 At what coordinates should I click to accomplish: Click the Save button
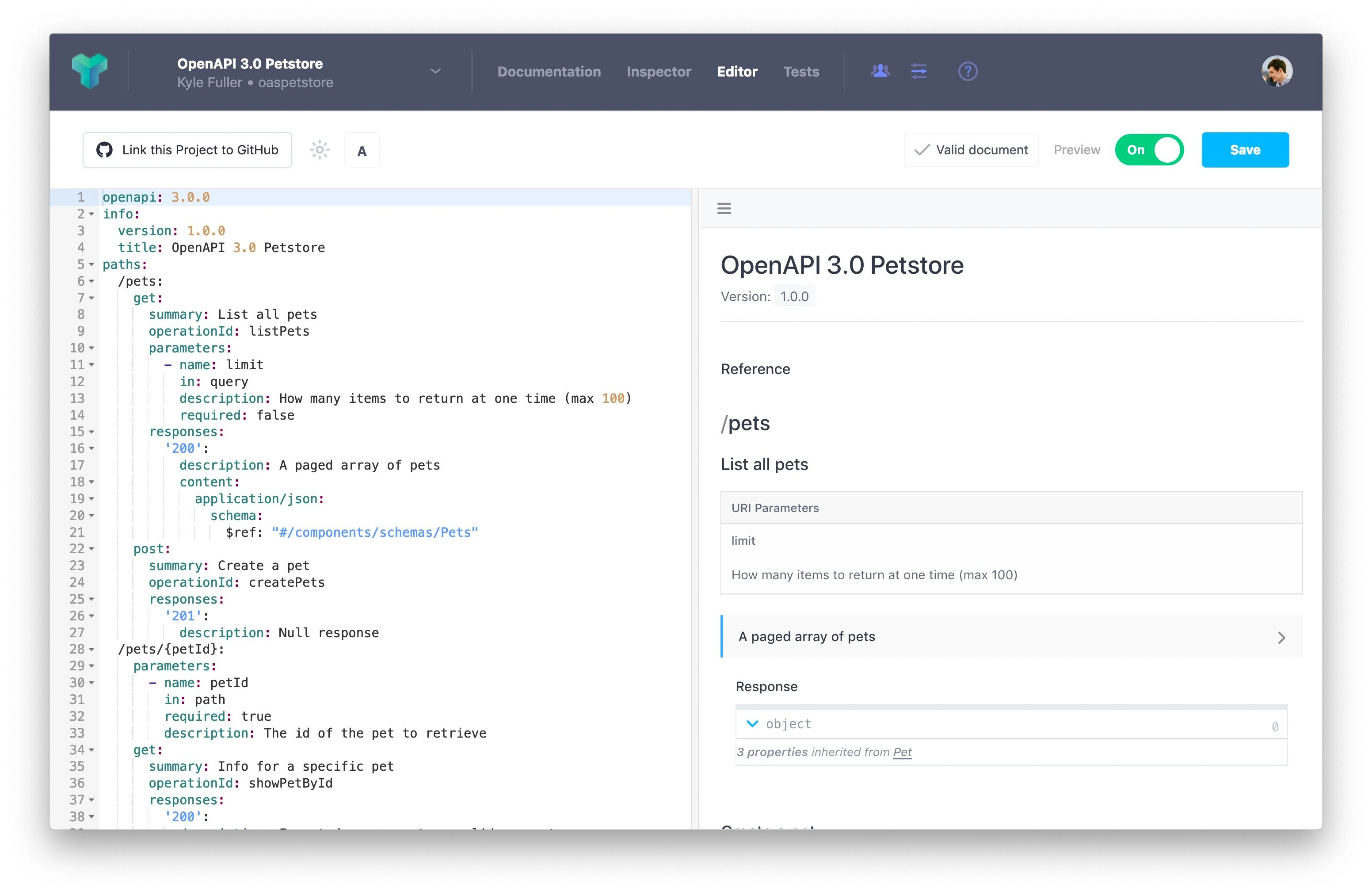click(1245, 150)
